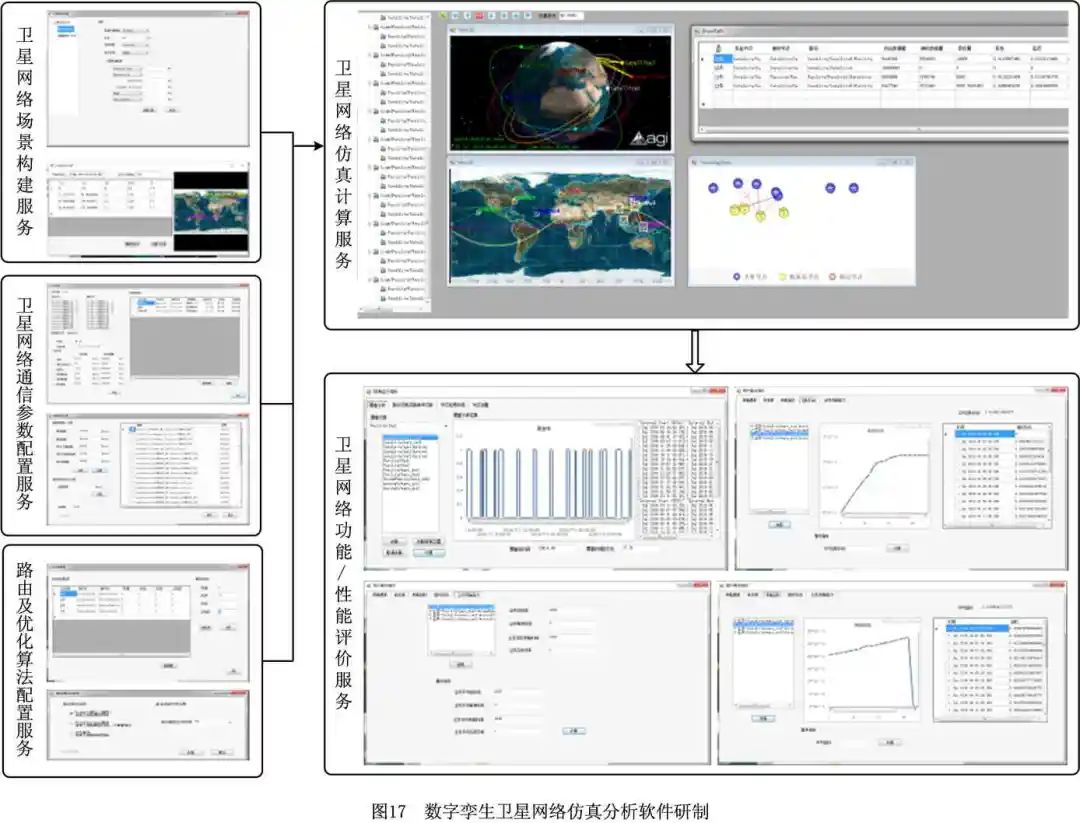Expand a node in the simulation scenario tree

point(371,56)
